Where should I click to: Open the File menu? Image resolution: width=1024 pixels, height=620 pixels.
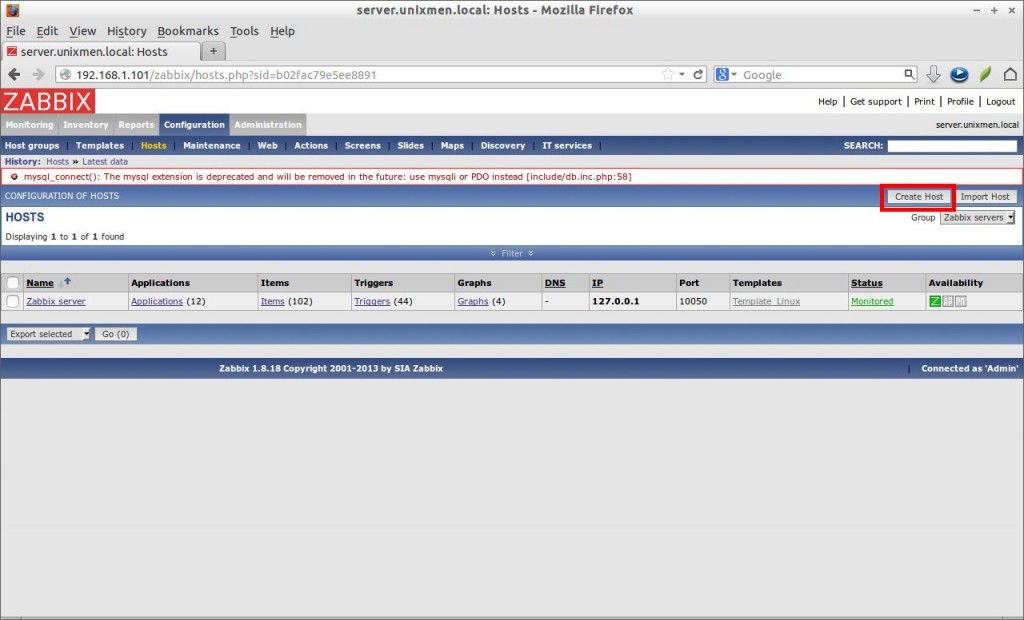click(16, 31)
